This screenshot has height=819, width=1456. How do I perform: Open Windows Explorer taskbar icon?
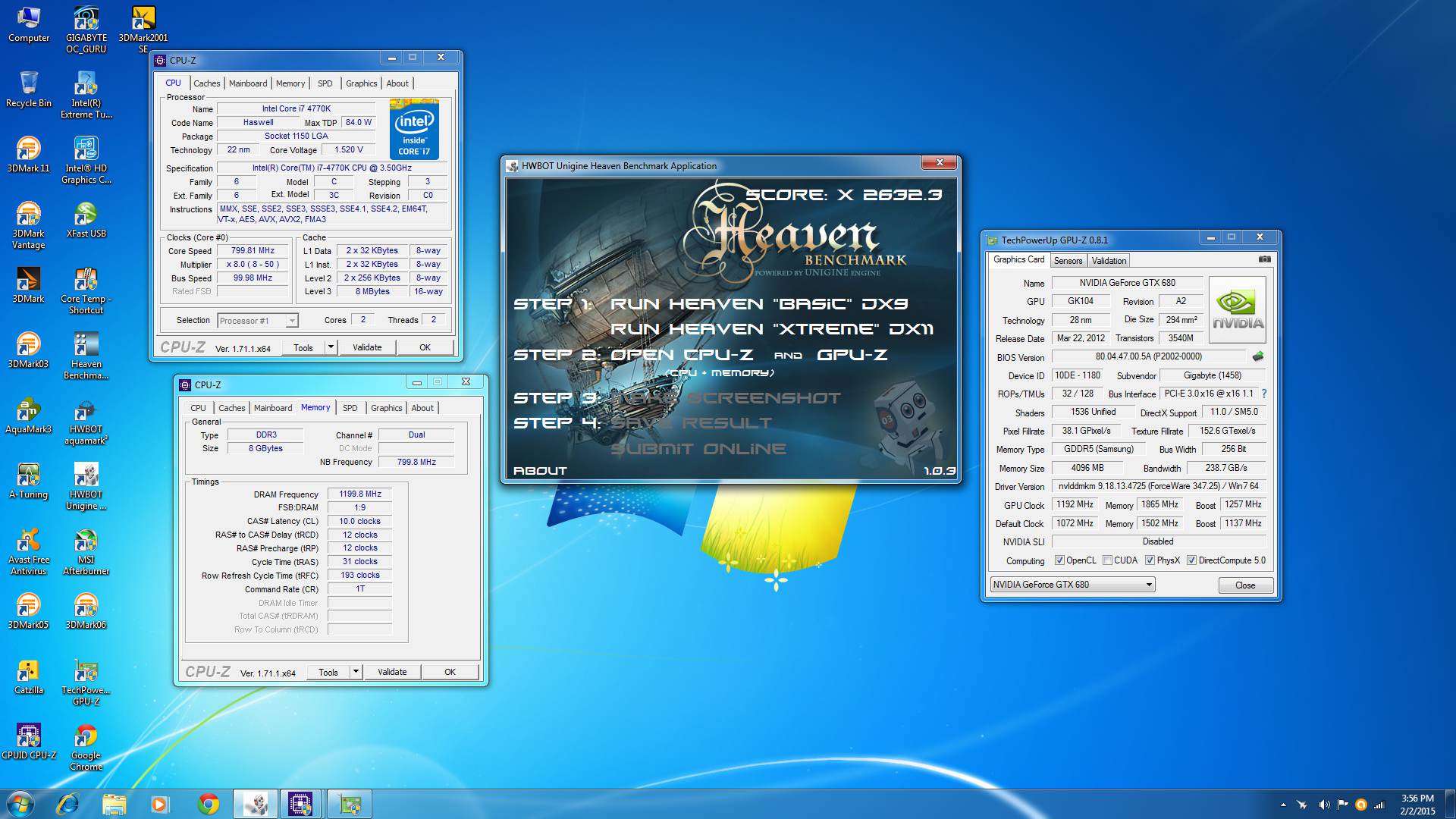[114, 804]
